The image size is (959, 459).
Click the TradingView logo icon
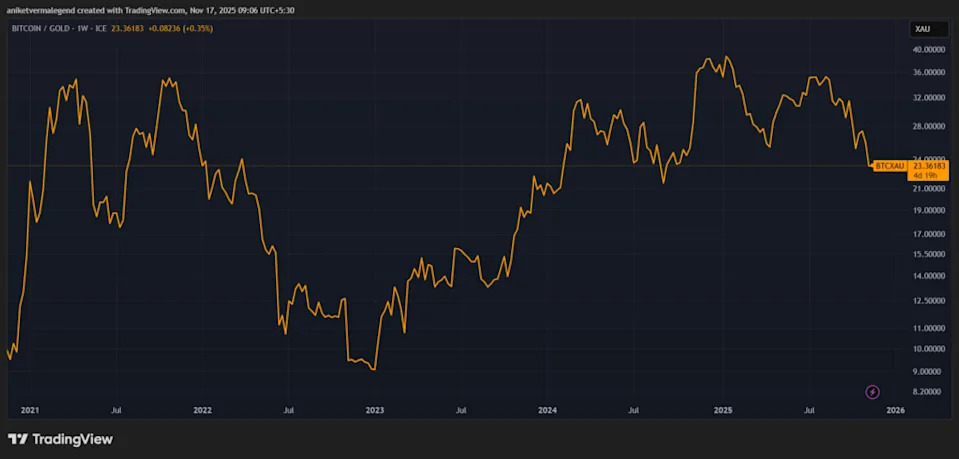[x=18, y=439]
